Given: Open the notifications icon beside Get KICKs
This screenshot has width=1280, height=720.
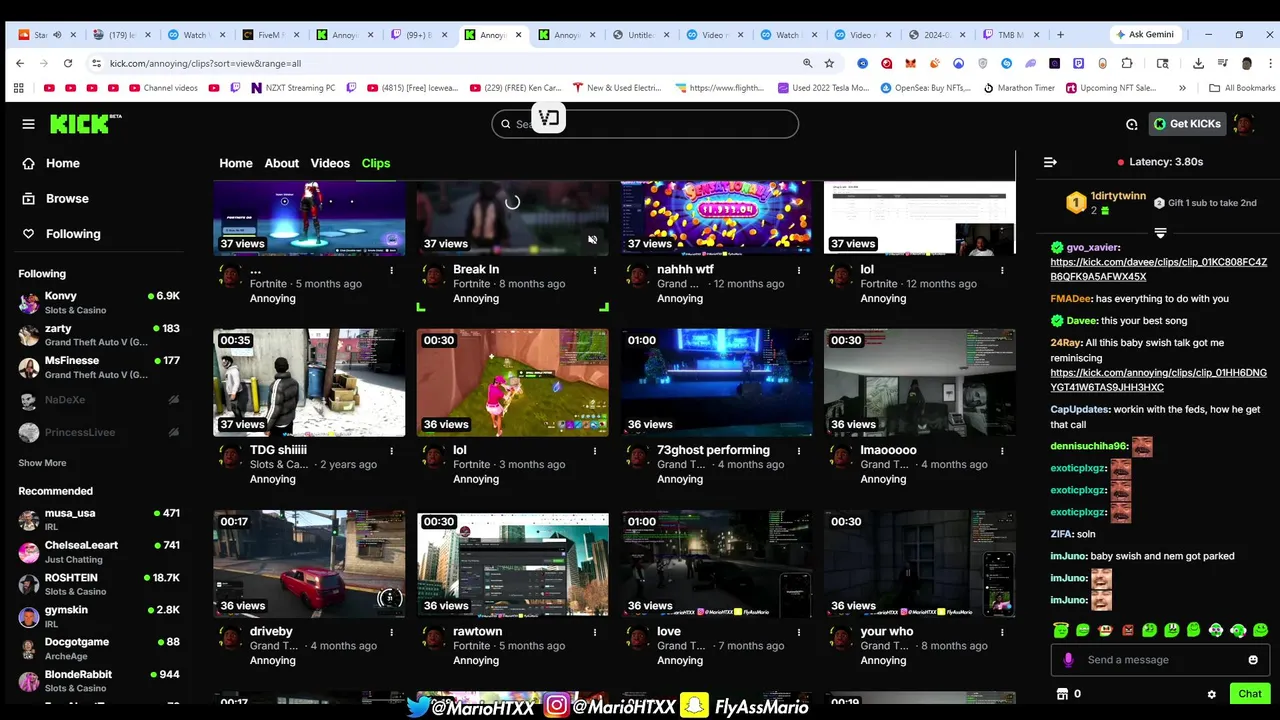Looking at the screenshot, I should point(1131,125).
